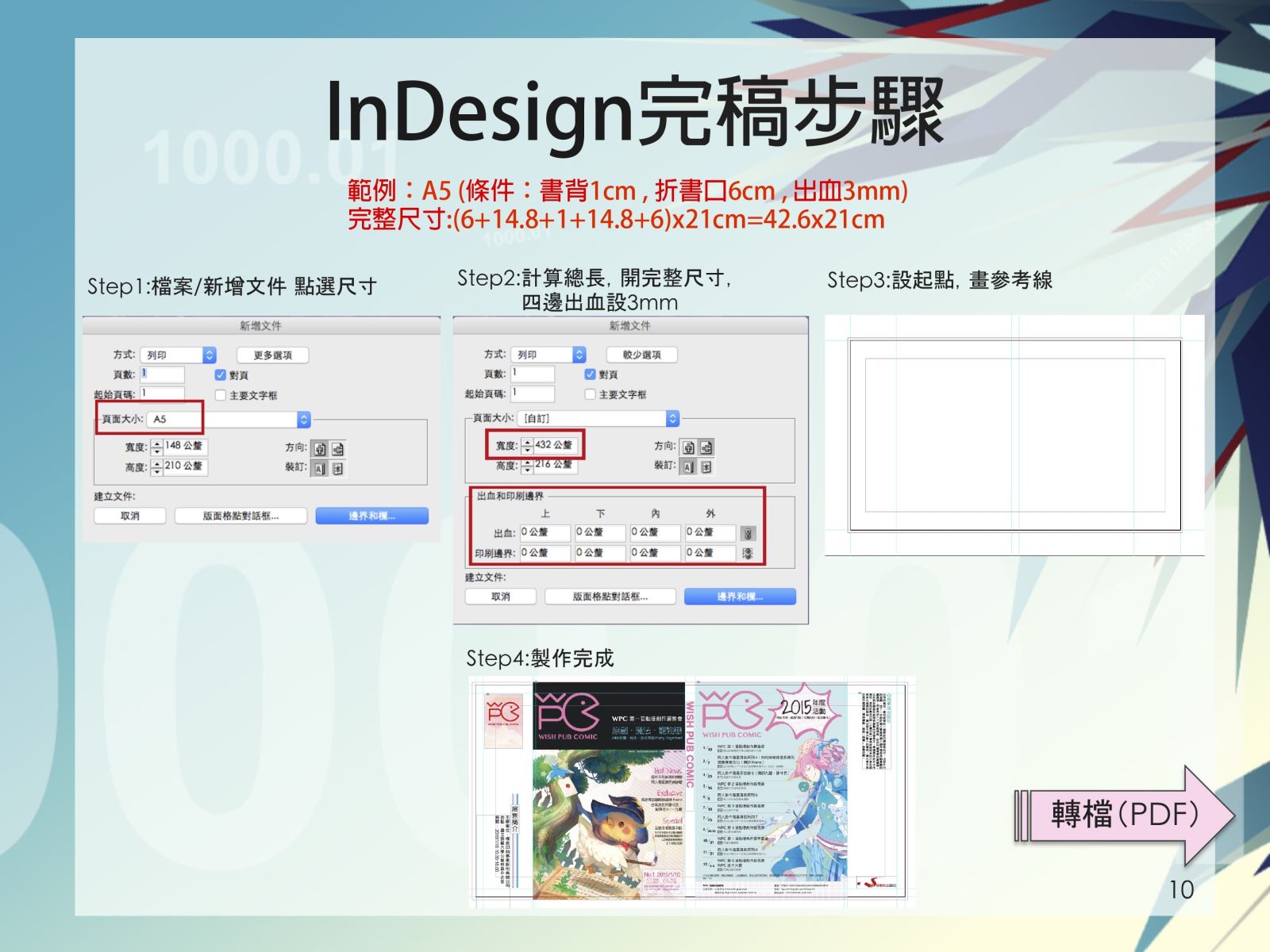Toggle the slug (印刷邊界) chain-link icon
The width and height of the screenshot is (1270, 952).
click(x=748, y=553)
